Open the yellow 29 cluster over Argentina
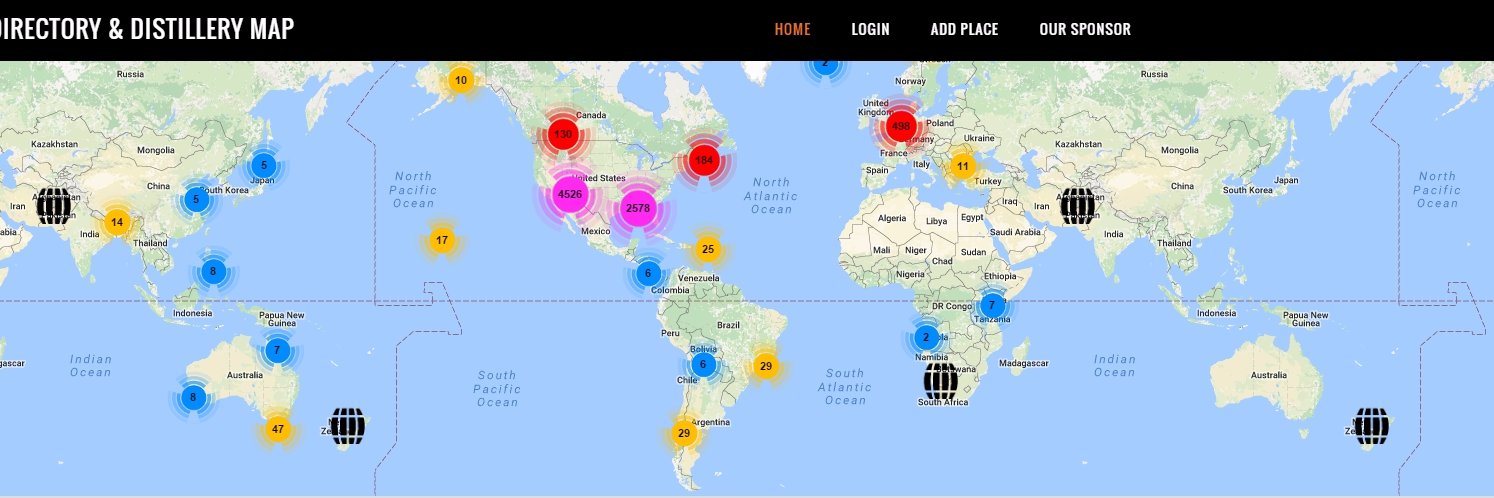Viewport: 1494px width, 498px height. pos(683,433)
